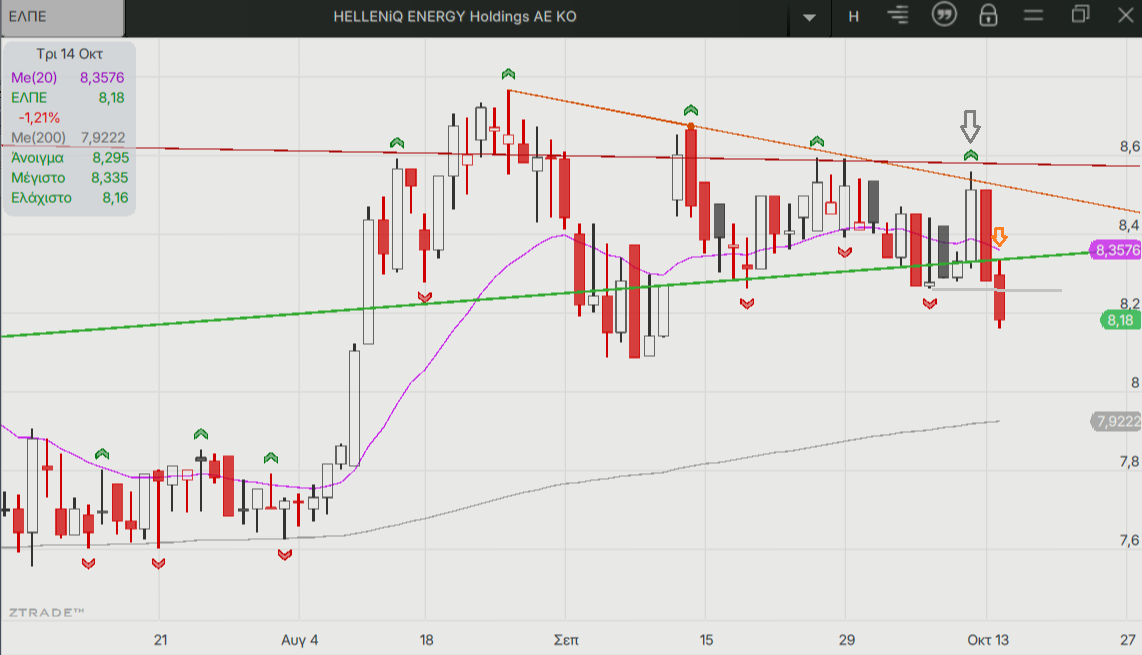The width and height of the screenshot is (1142, 655).
Task: Open the hamburger menu icon
Action: [x=1034, y=16]
